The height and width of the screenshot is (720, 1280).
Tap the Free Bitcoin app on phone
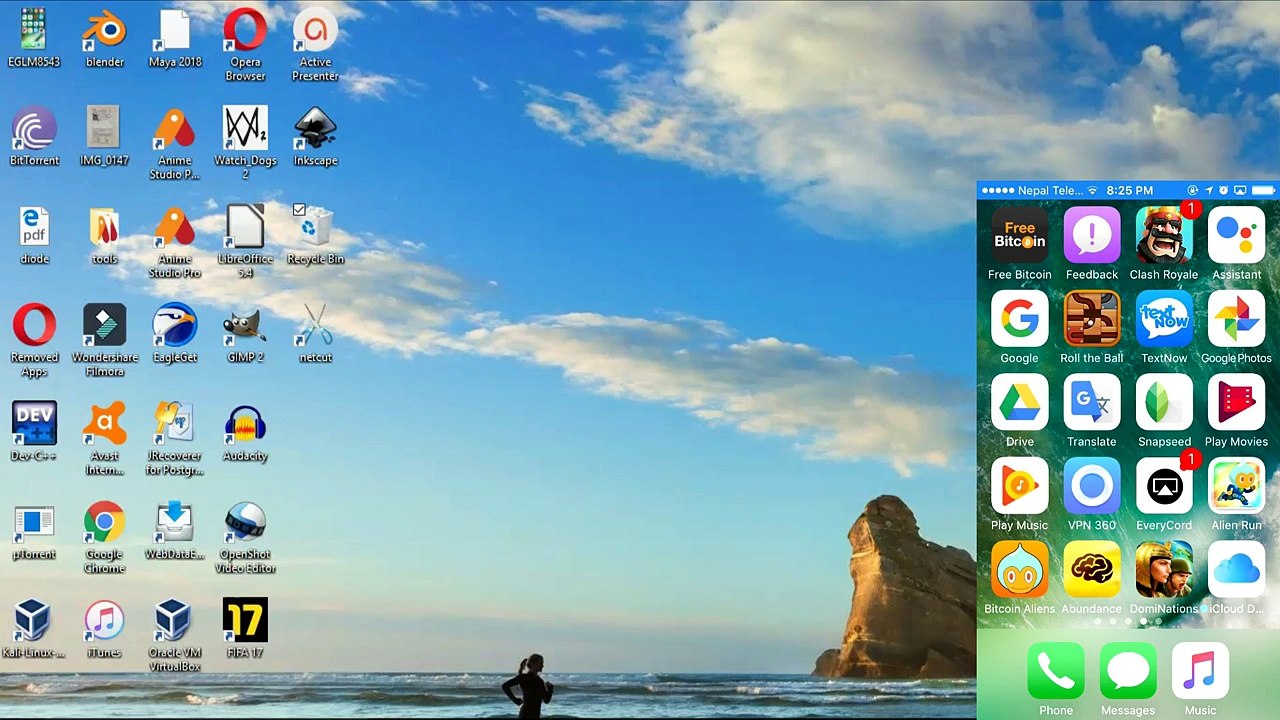coord(1019,236)
